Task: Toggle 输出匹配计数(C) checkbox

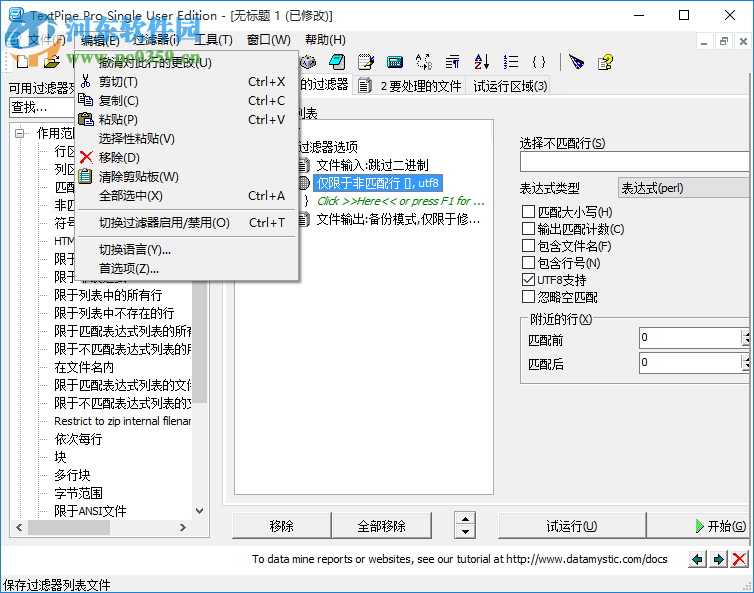Action: coord(528,228)
